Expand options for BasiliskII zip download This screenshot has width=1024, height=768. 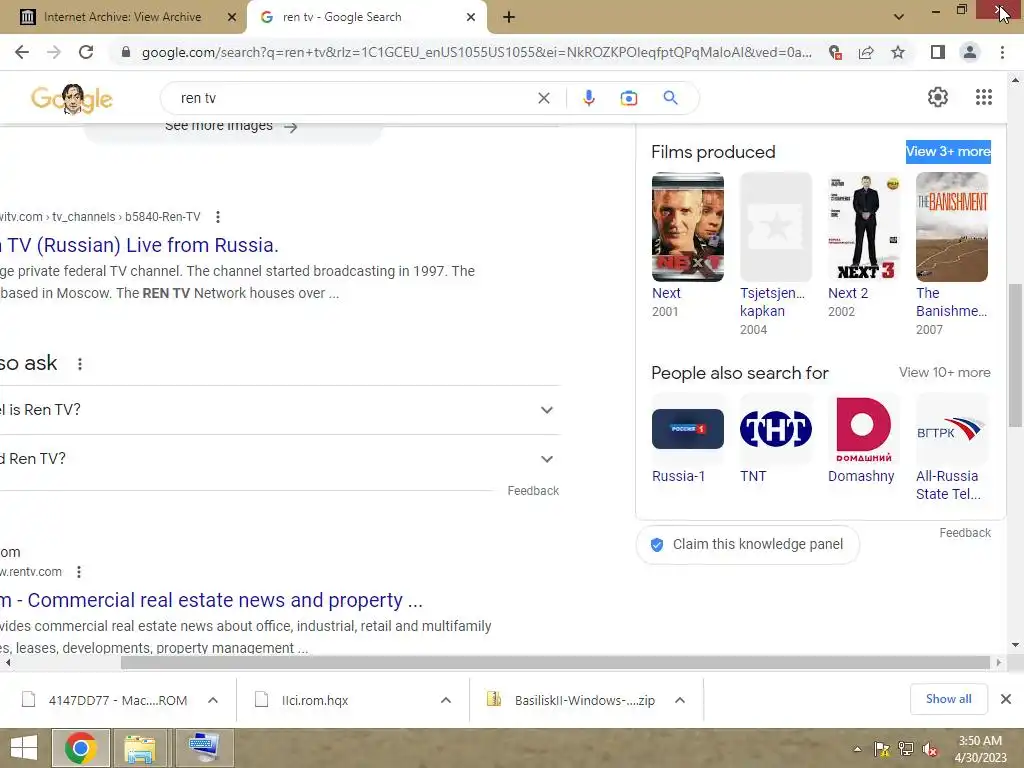pos(680,701)
